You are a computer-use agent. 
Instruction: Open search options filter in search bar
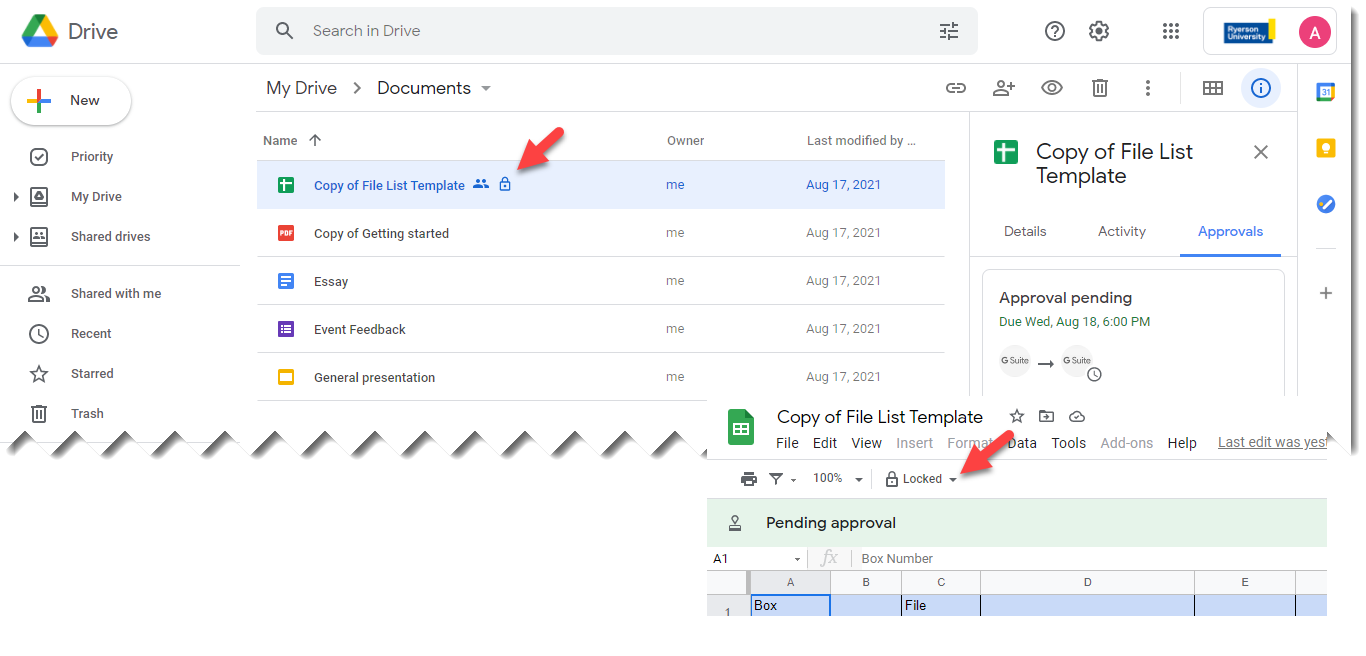(x=948, y=31)
